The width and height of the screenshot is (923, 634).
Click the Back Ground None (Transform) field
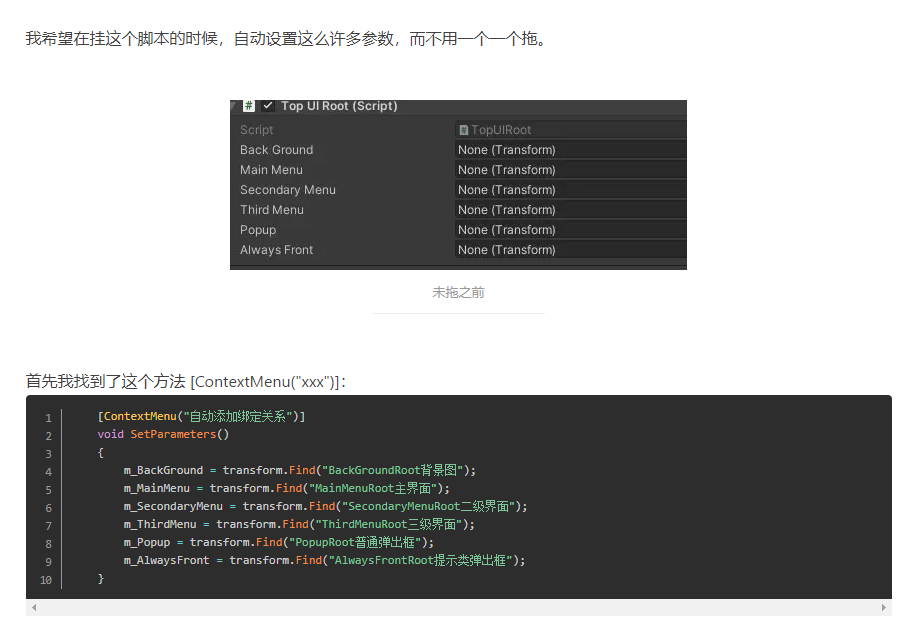point(570,150)
